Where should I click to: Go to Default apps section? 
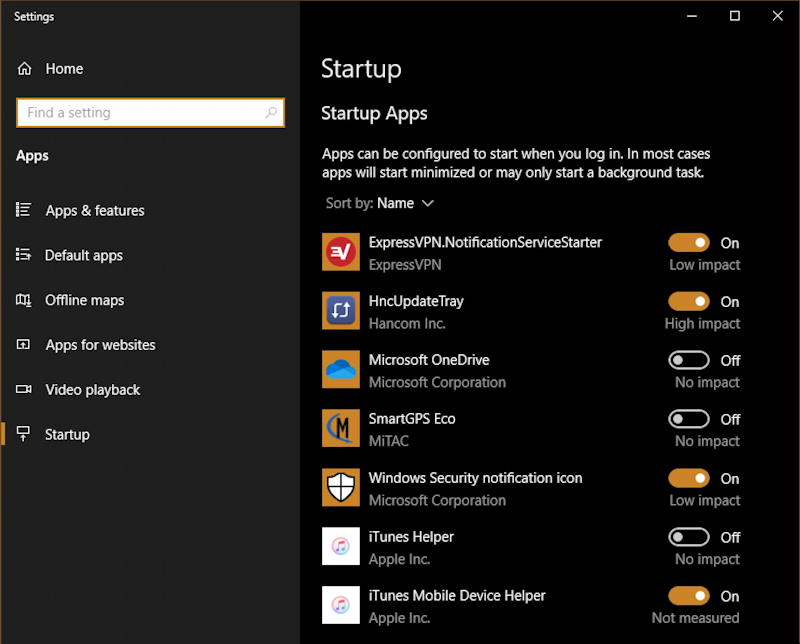click(83, 255)
